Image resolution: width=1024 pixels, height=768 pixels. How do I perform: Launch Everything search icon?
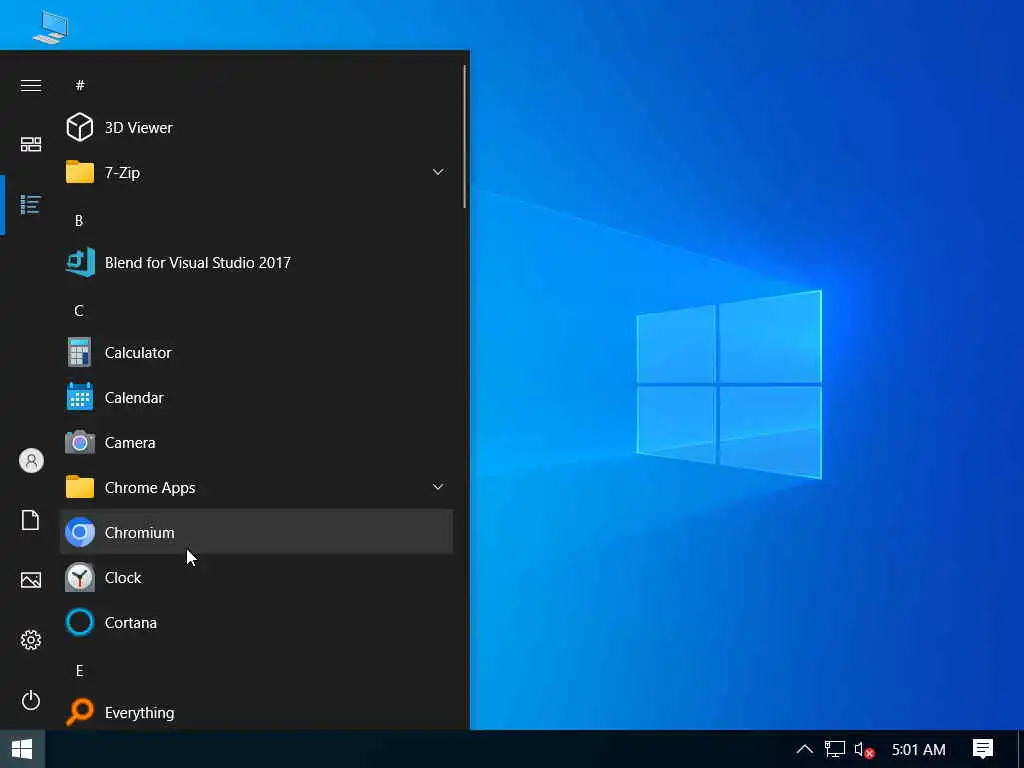pos(80,712)
